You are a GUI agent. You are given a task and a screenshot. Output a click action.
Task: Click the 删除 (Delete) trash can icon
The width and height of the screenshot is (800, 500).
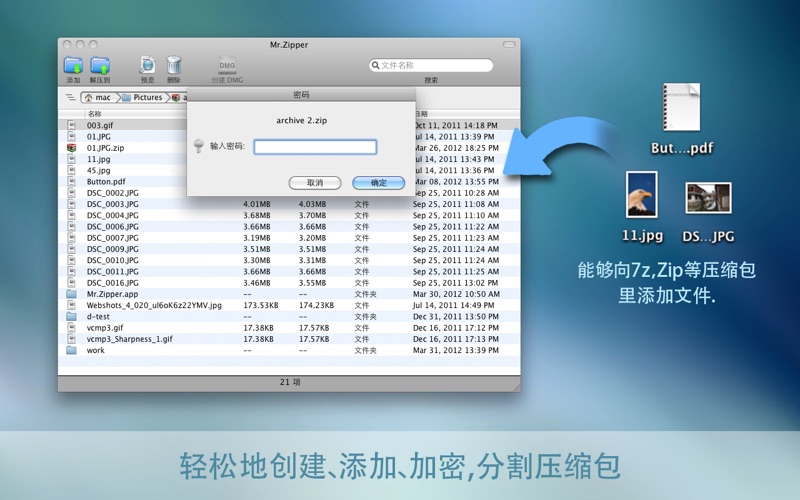click(x=174, y=66)
